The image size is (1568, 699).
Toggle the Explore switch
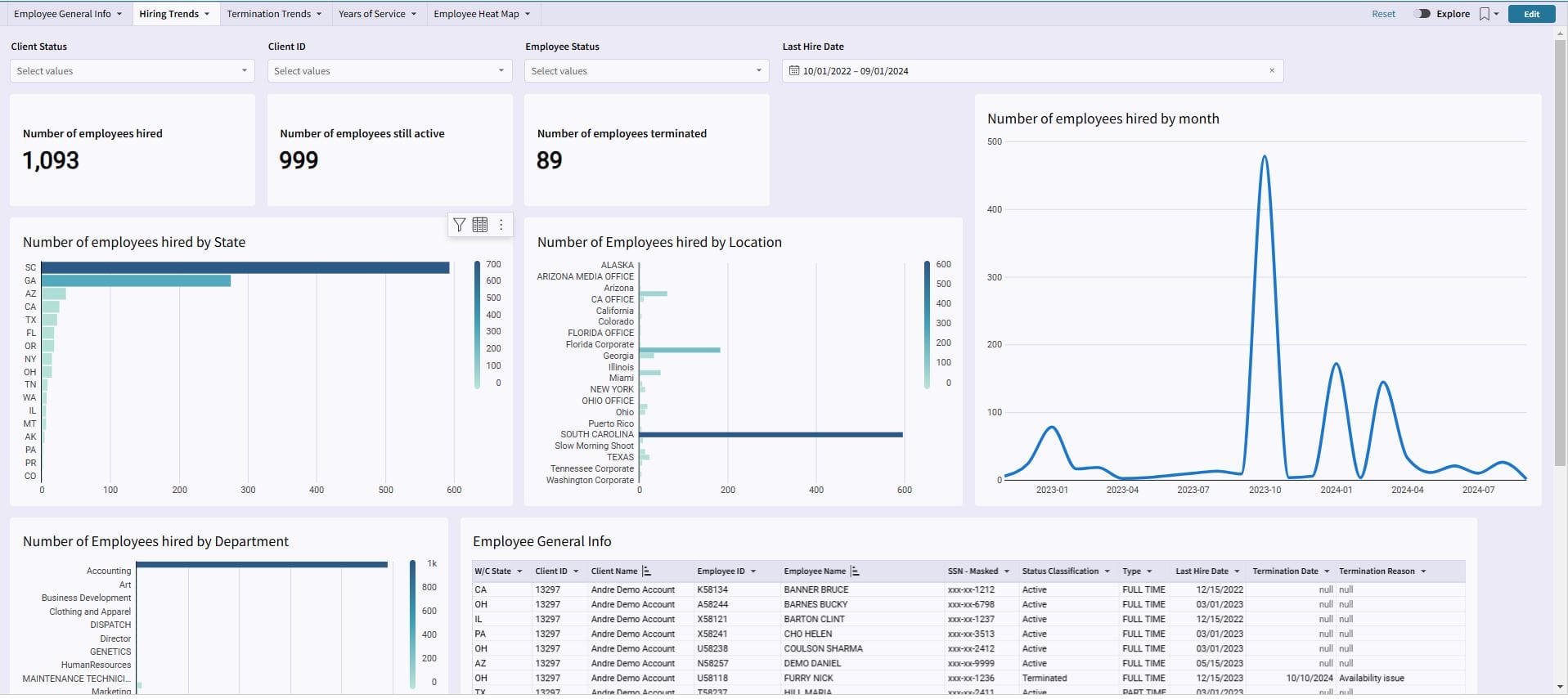(x=1422, y=14)
